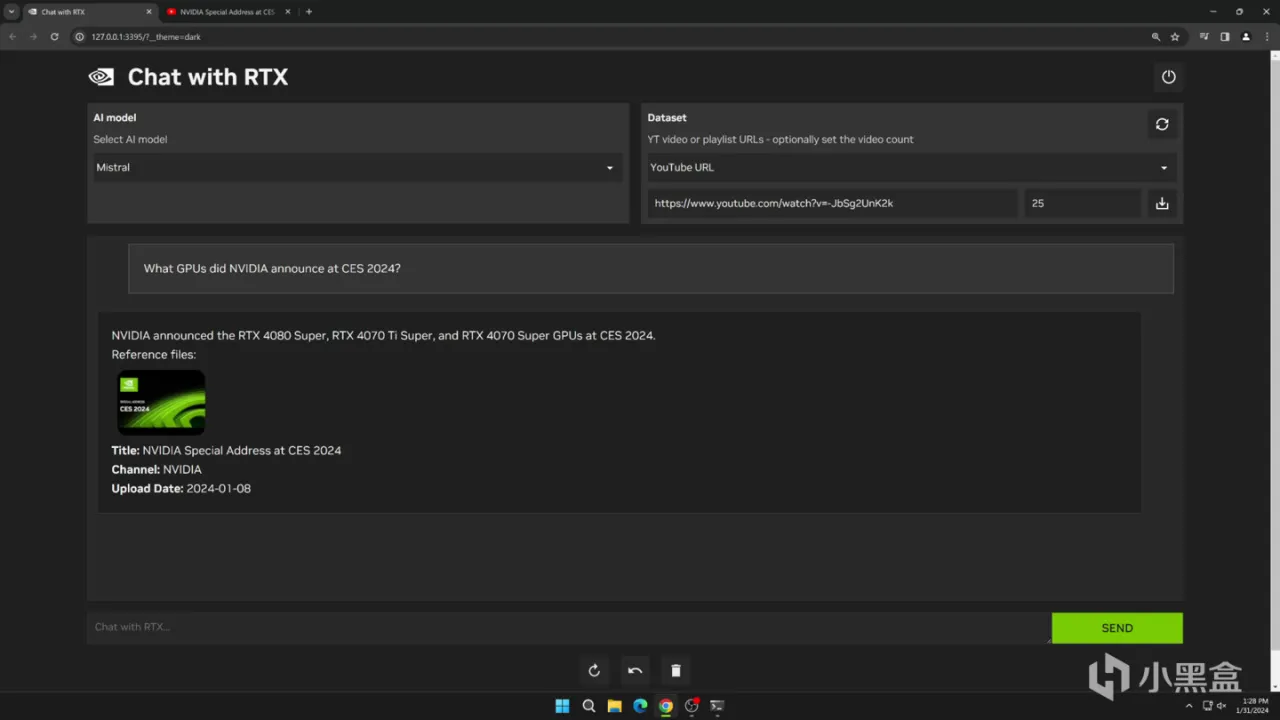Screen dimensions: 1280x720
Task: Open Chrome media controls icon
Action: point(1205,36)
